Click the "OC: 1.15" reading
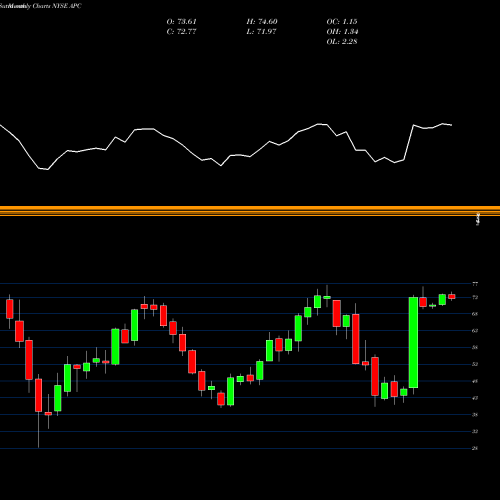500x500 pixels. point(342,22)
